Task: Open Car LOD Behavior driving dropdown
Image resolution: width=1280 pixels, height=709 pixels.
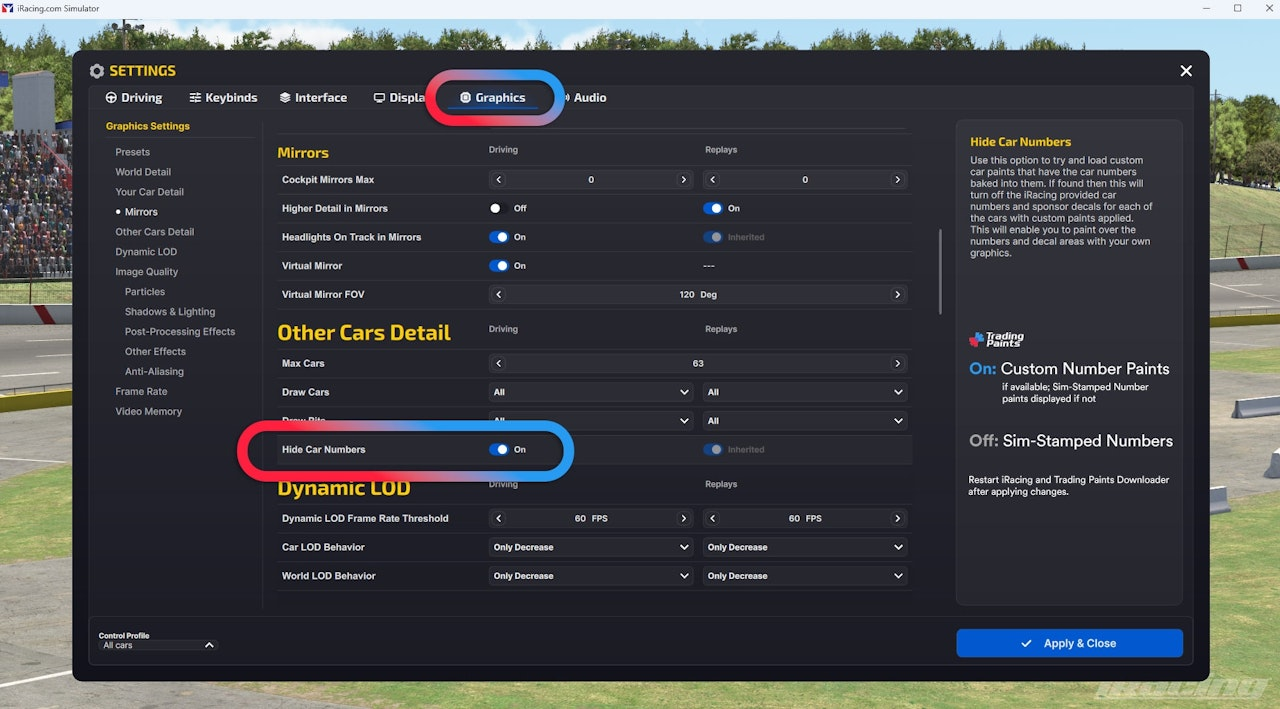Action: [x=591, y=548]
